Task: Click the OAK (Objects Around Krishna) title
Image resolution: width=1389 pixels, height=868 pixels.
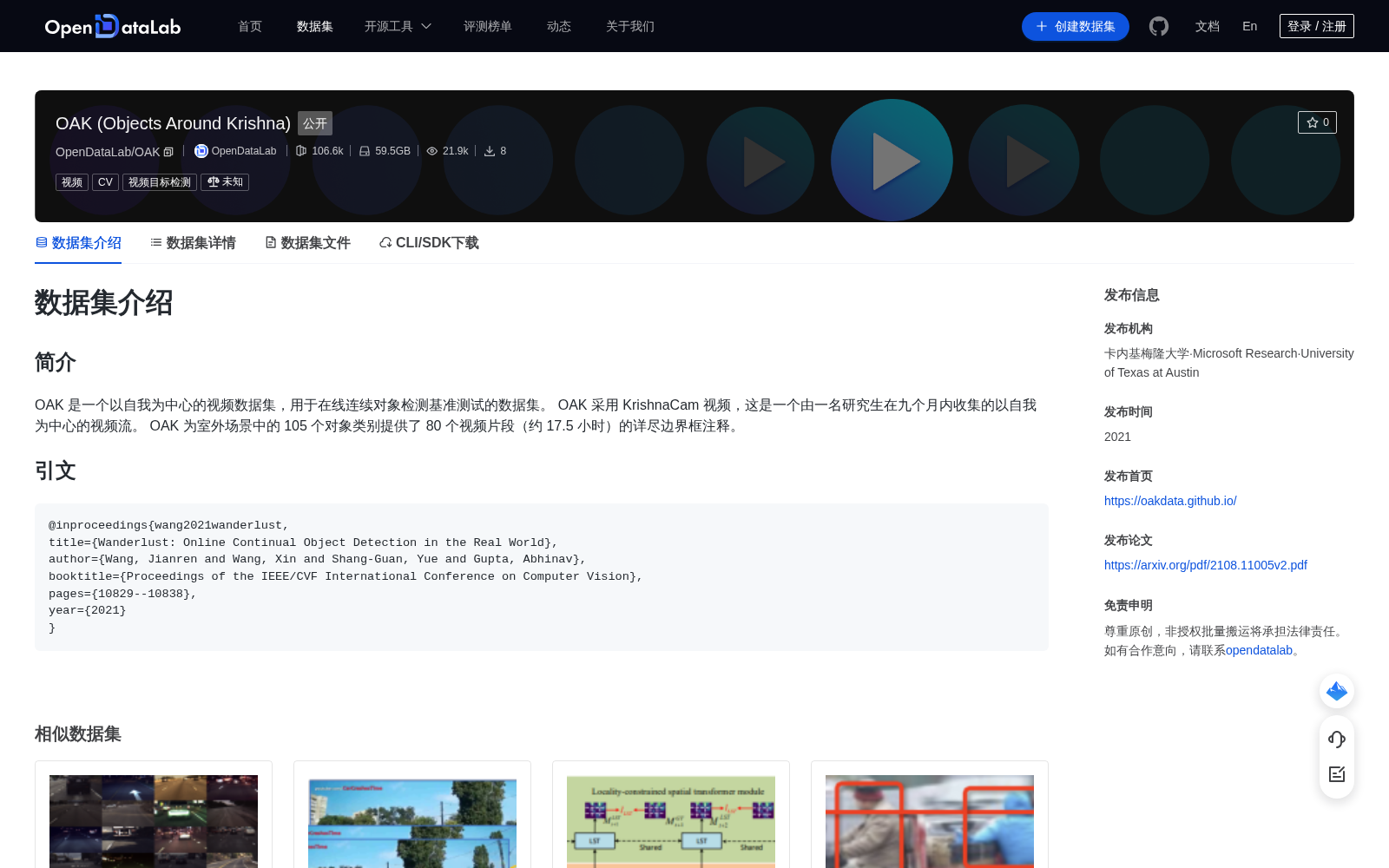Action: (x=173, y=123)
